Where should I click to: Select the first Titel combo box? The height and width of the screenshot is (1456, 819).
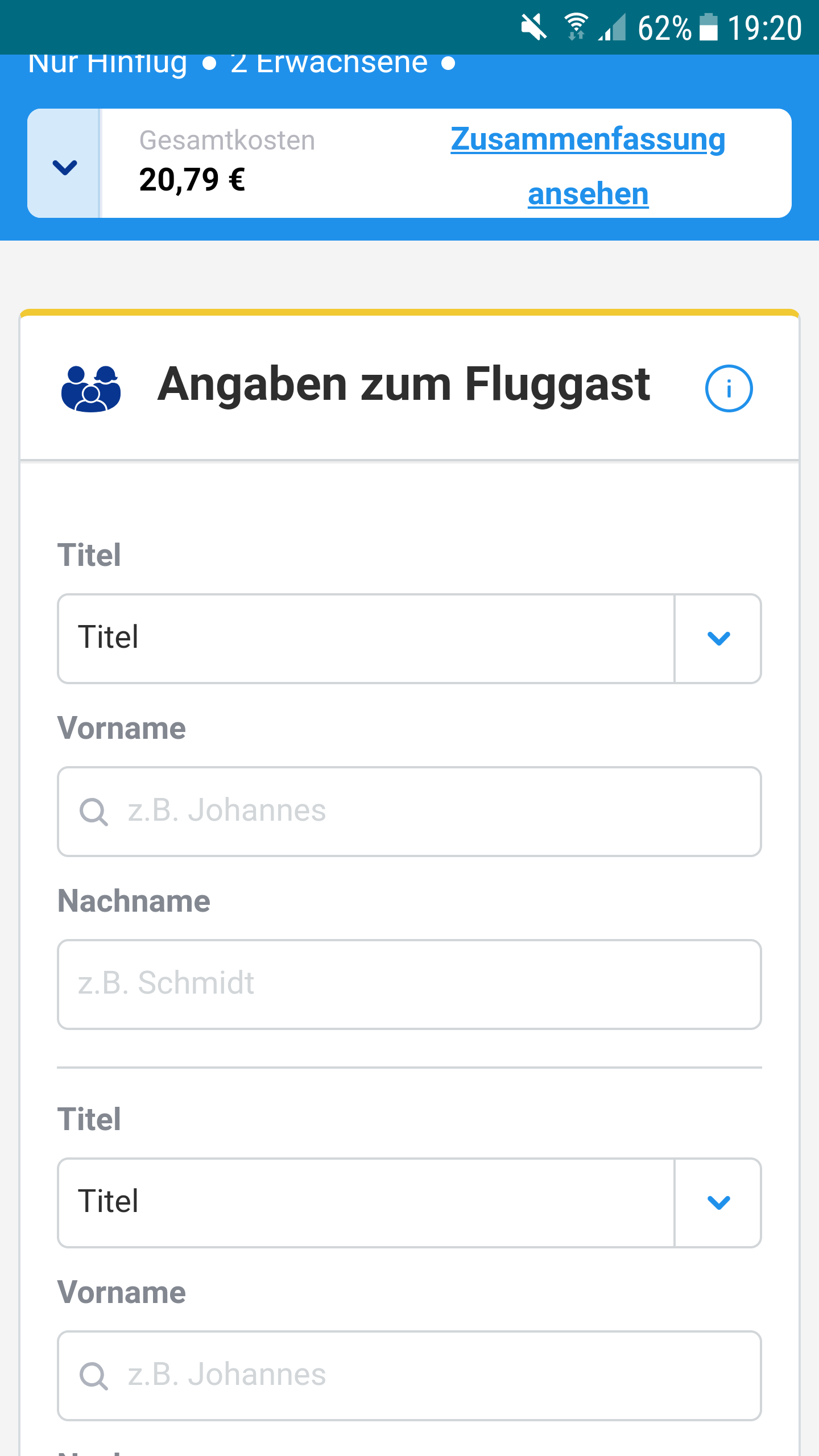tap(365, 639)
